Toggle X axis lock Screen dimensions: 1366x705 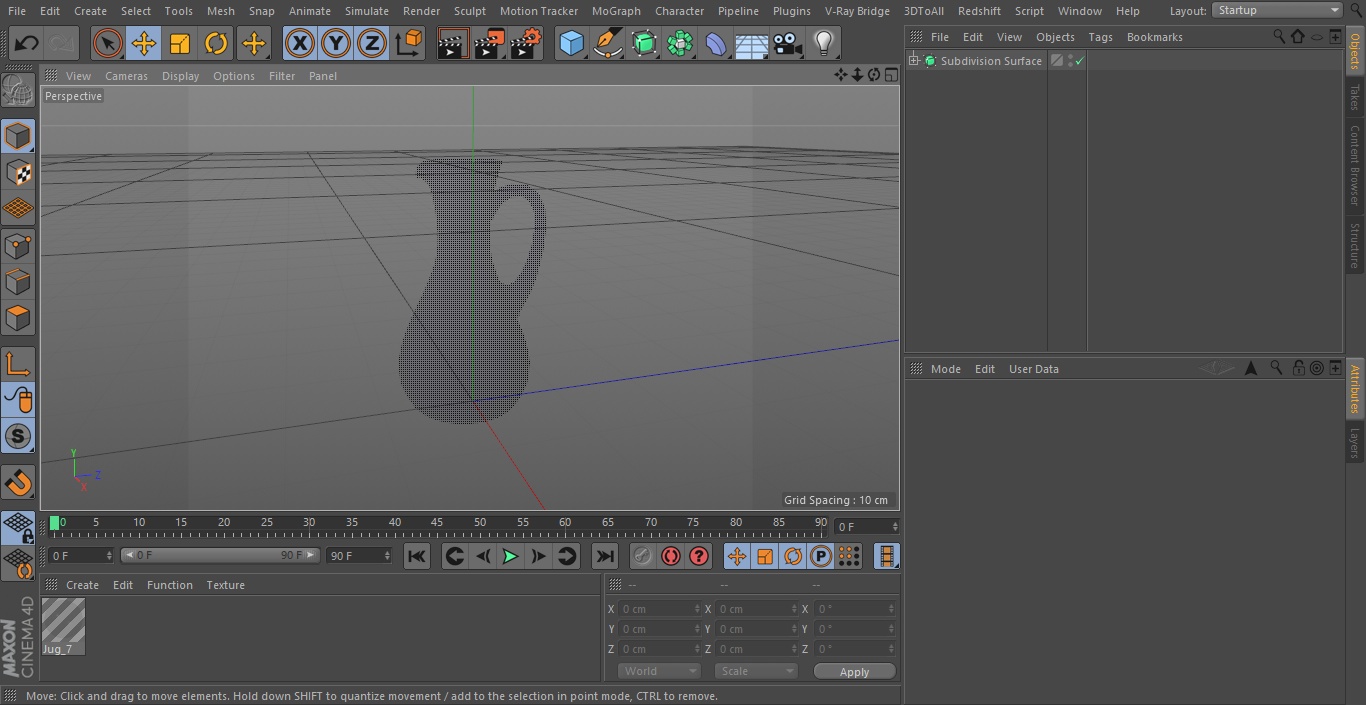pyautogui.click(x=299, y=43)
